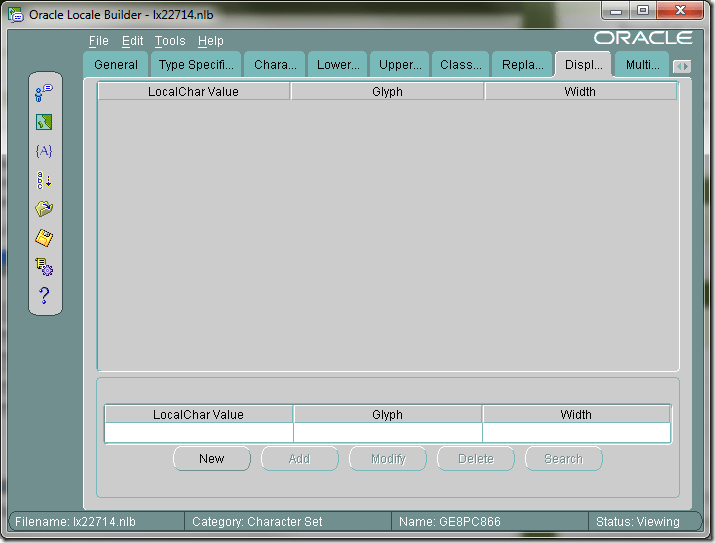Close the Oracle Locale Builder window

tap(680, 11)
